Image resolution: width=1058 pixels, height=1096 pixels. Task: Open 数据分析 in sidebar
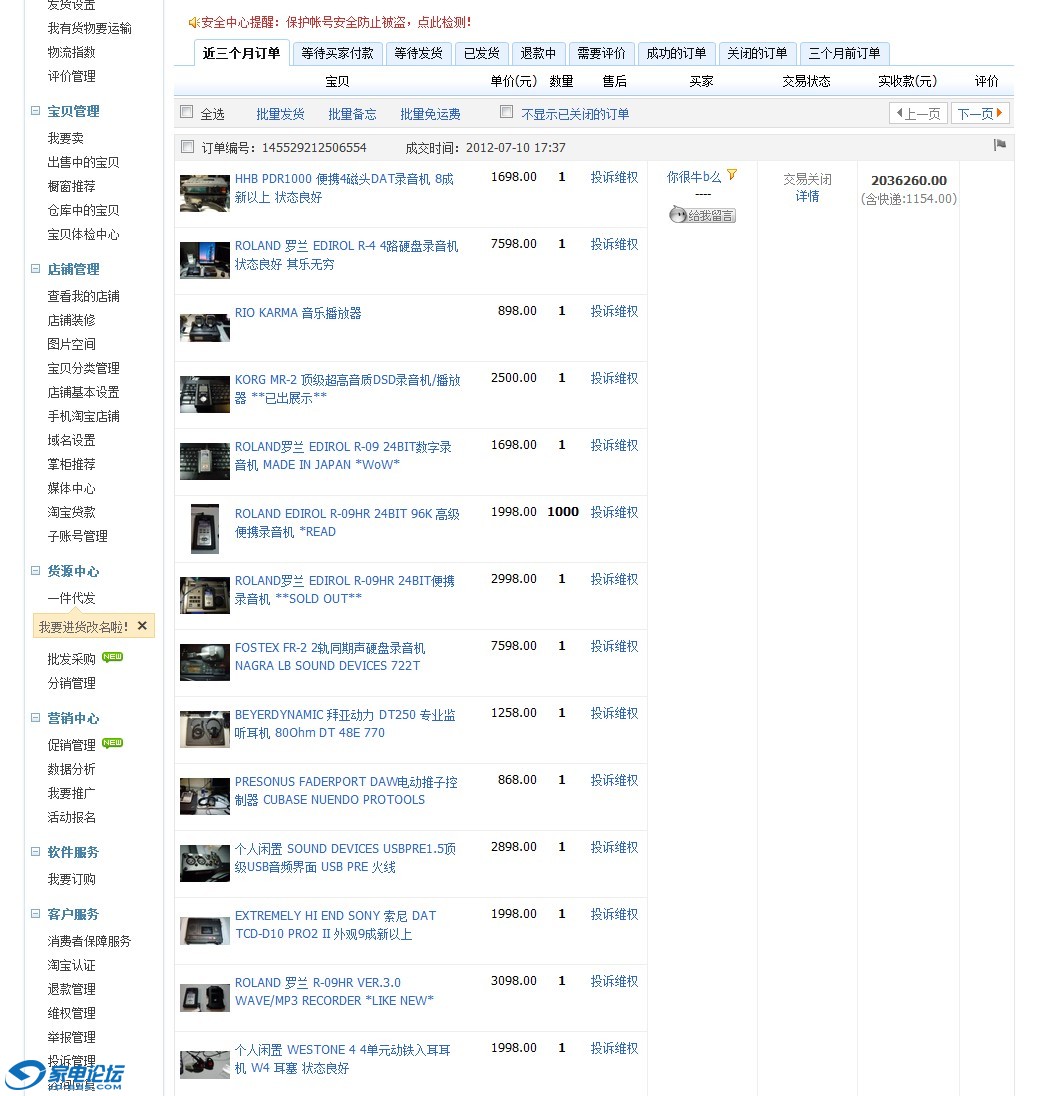click(71, 769)
